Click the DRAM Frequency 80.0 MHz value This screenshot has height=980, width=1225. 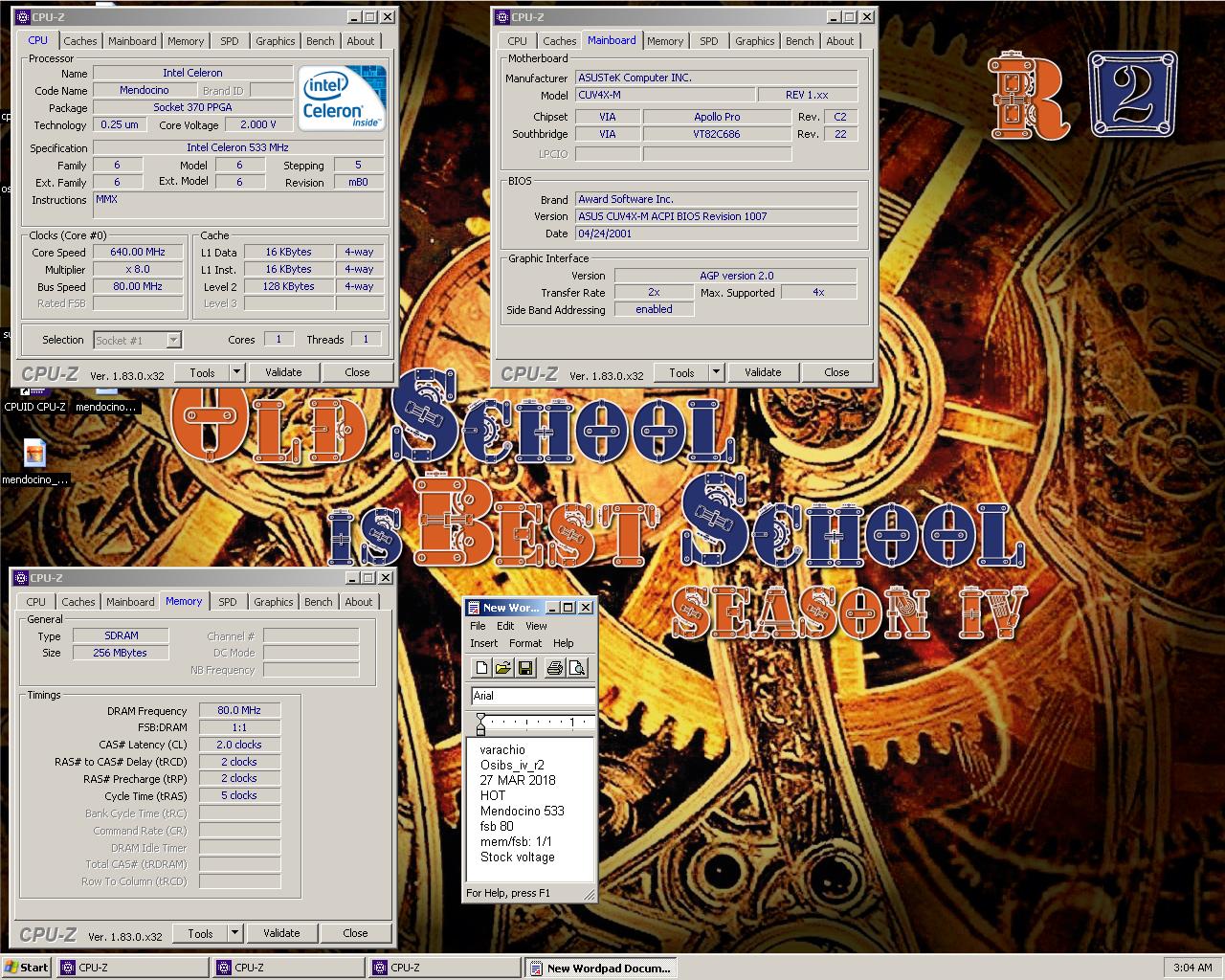pyautogui.click(x=239, y=710)
